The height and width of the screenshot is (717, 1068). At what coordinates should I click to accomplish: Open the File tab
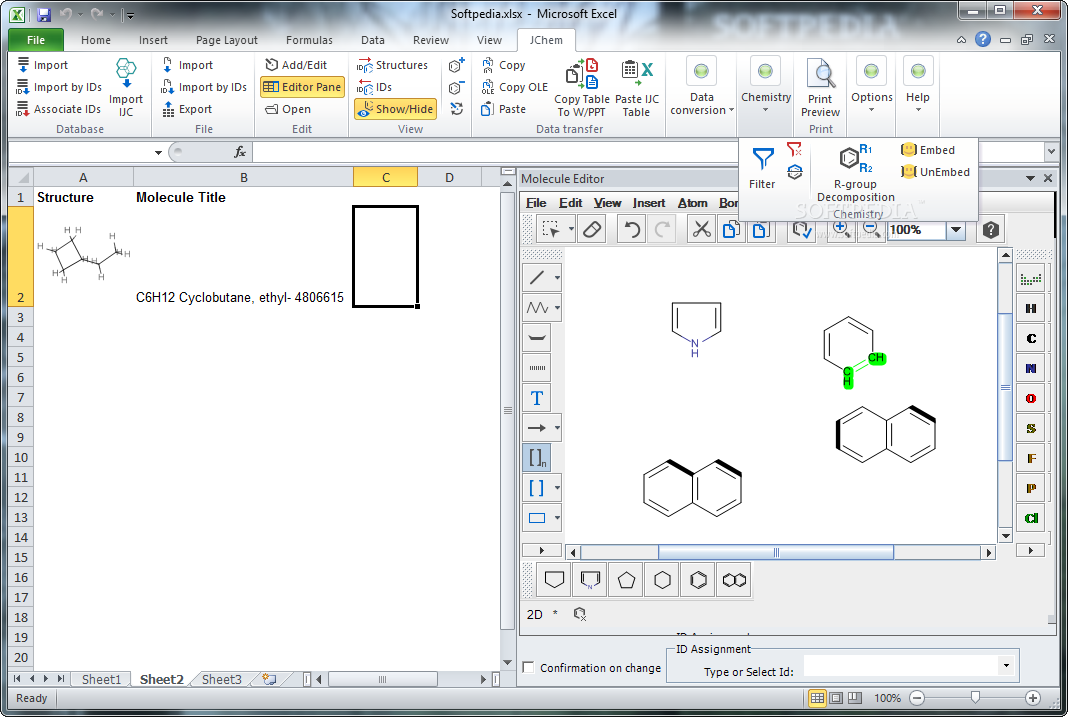pos(36,40)
